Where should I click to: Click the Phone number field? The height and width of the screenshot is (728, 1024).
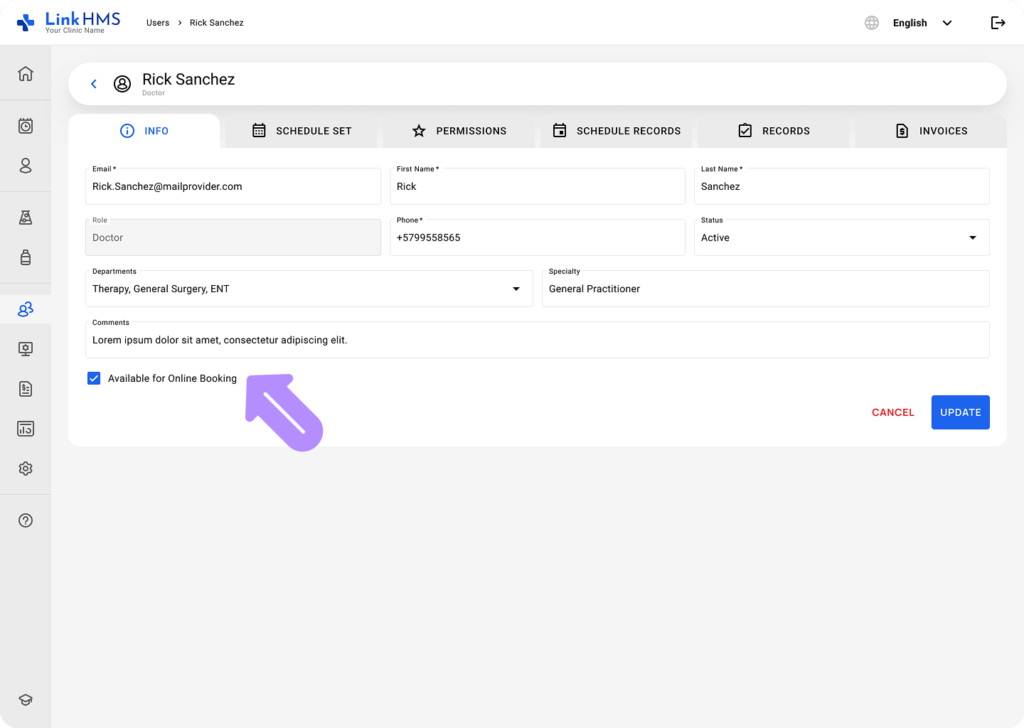click(x=537, y=238)
